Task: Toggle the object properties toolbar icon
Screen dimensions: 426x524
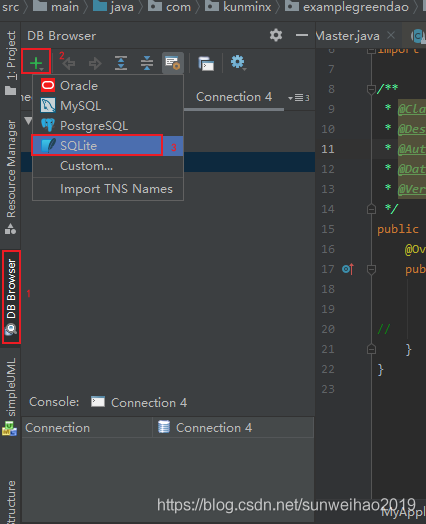Action: point(173,63)
